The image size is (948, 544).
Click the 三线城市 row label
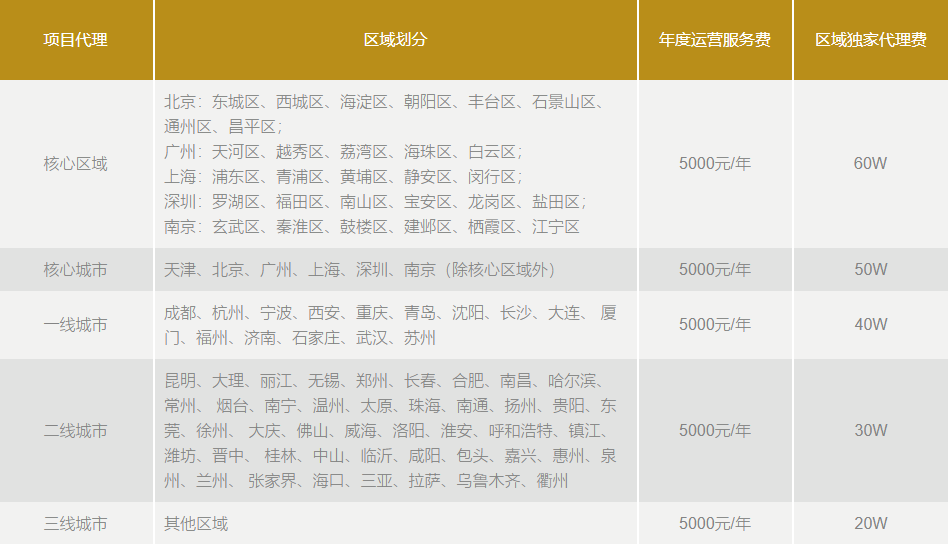(76, 524)
